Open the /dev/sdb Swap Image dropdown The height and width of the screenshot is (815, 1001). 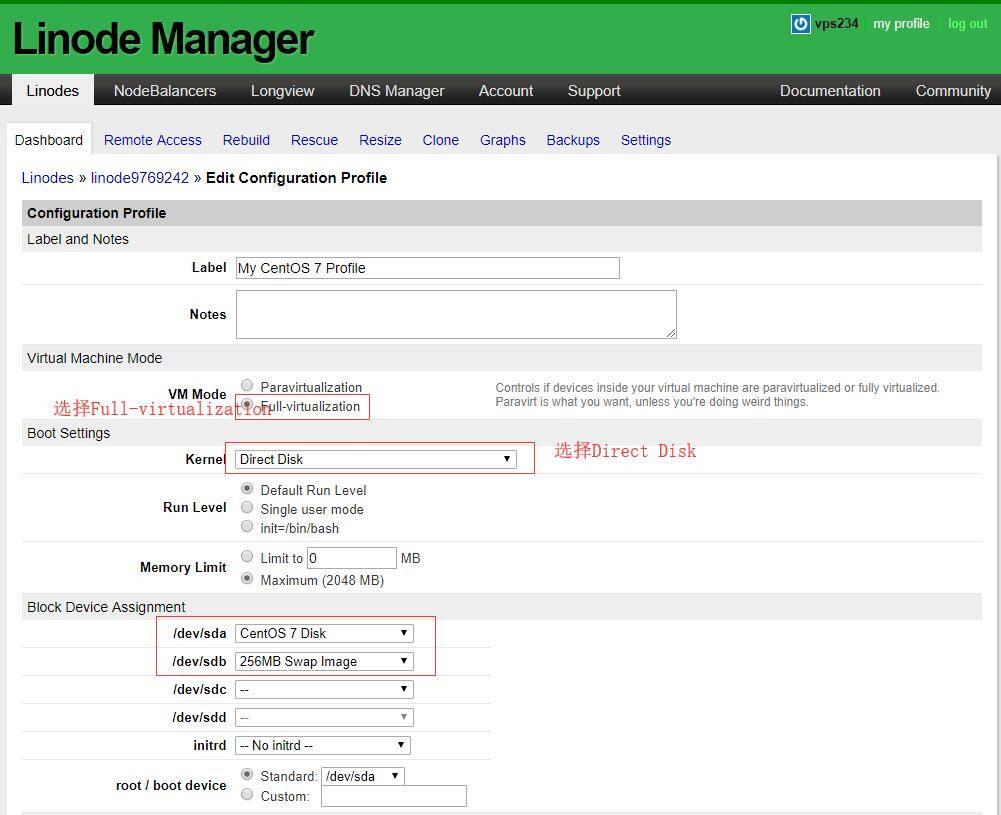point(324,661)
